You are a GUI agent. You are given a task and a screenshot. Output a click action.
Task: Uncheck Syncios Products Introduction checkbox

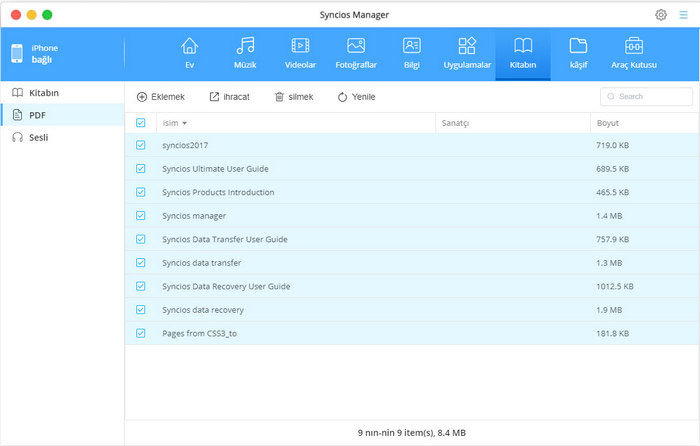tap(141, 192)
